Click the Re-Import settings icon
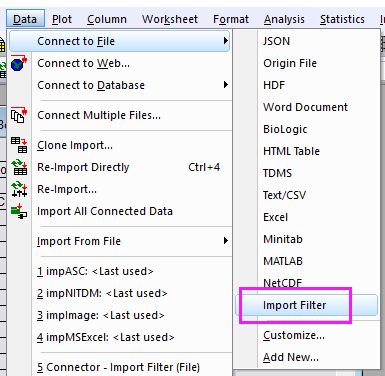The height and width of the screenshot is (376, 385). click(19, 189)
